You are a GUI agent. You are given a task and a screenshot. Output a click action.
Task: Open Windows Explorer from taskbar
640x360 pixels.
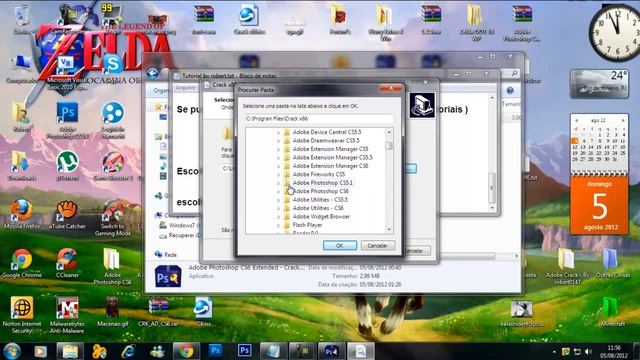tap(70, 351)
